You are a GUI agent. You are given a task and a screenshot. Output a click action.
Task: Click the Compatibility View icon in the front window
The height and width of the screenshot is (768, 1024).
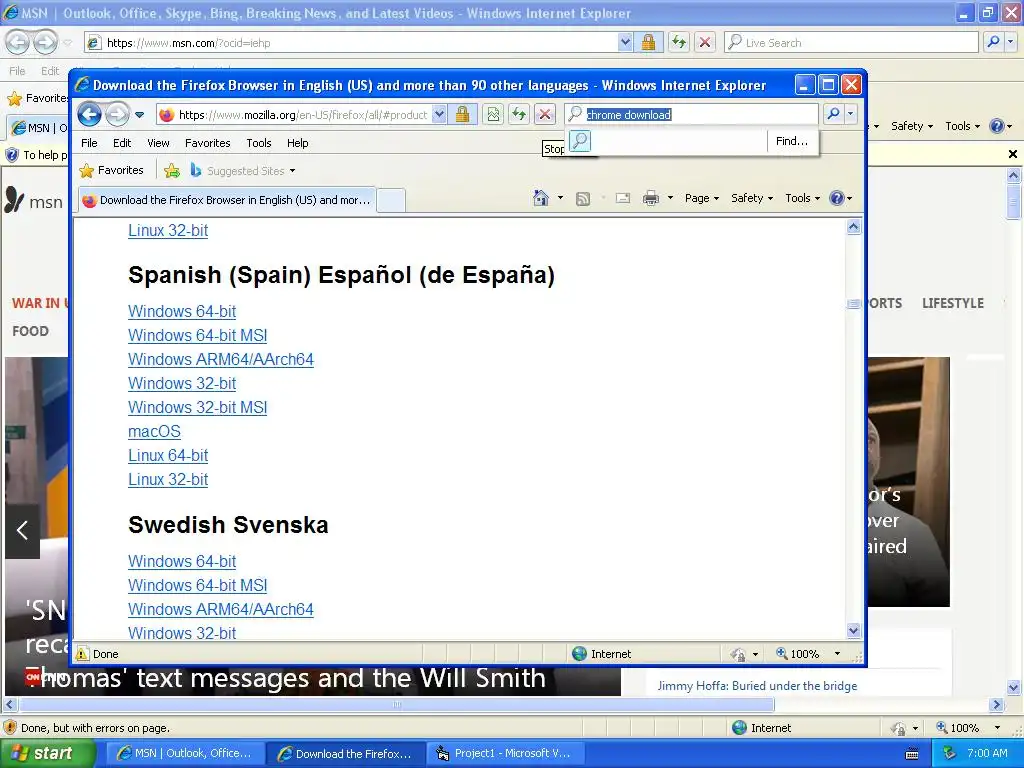[493, 115]
